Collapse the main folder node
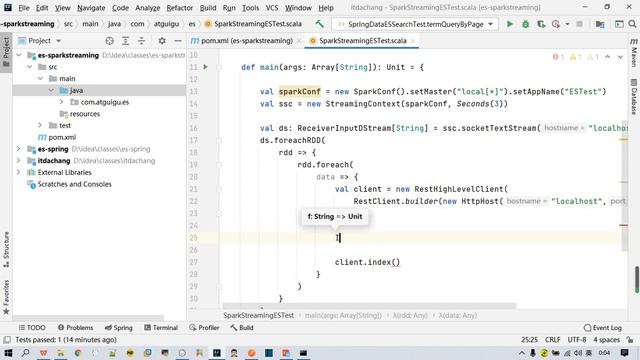This screenshot has height=360, width=640. [40, 78]
